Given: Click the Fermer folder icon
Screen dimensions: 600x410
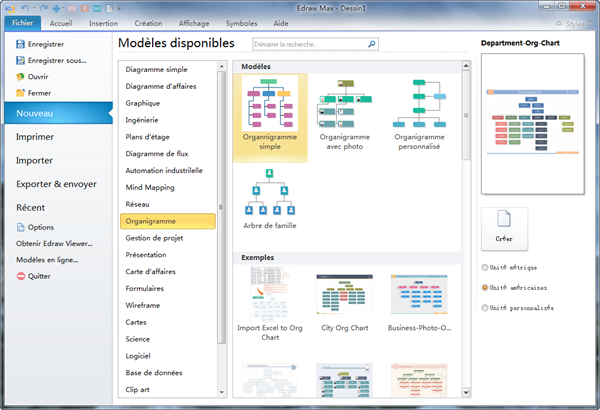Looking at the screenshot, I should pyautogui.click(x=20, y=93).
